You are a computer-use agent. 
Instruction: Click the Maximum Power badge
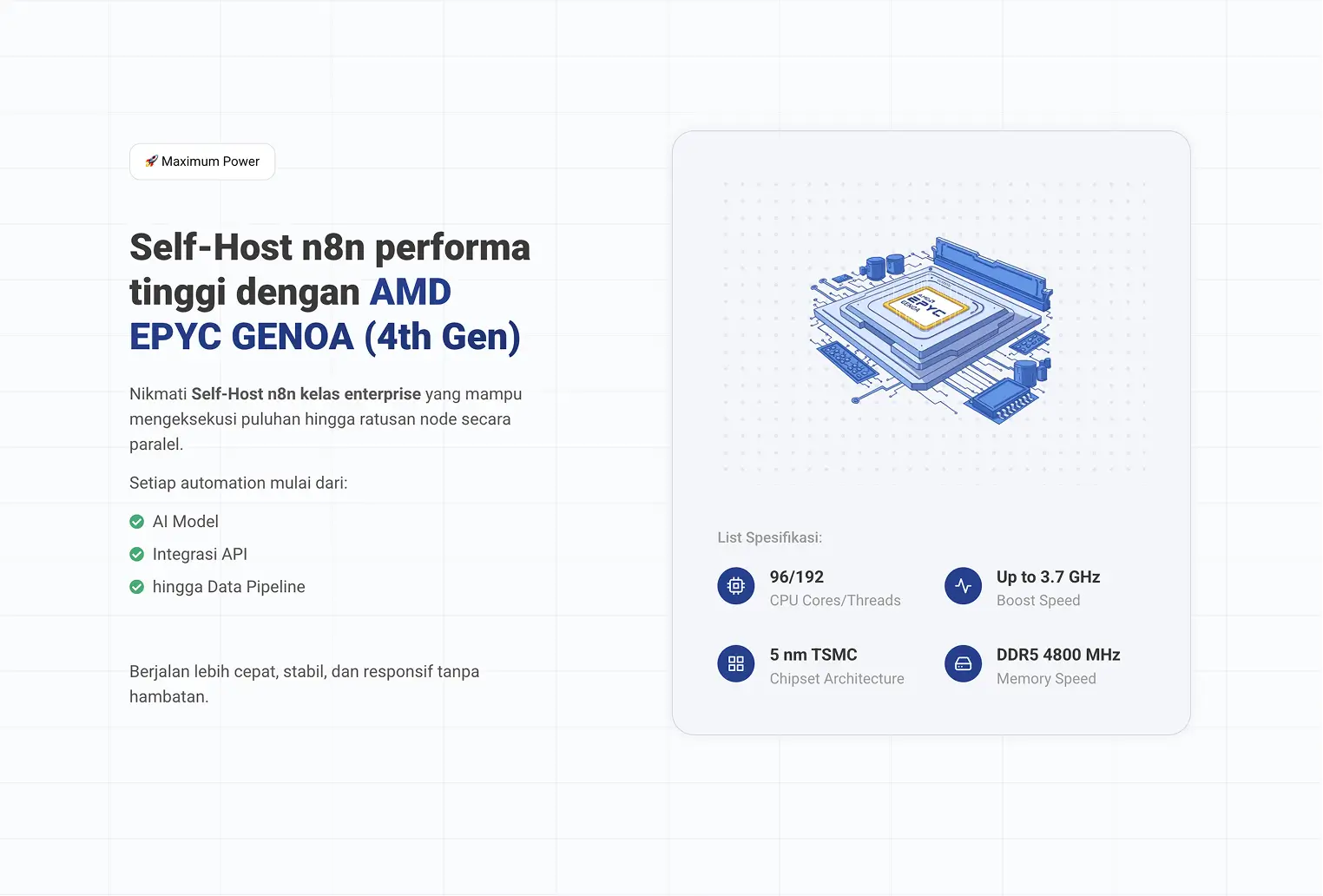(x=202, y=161)
